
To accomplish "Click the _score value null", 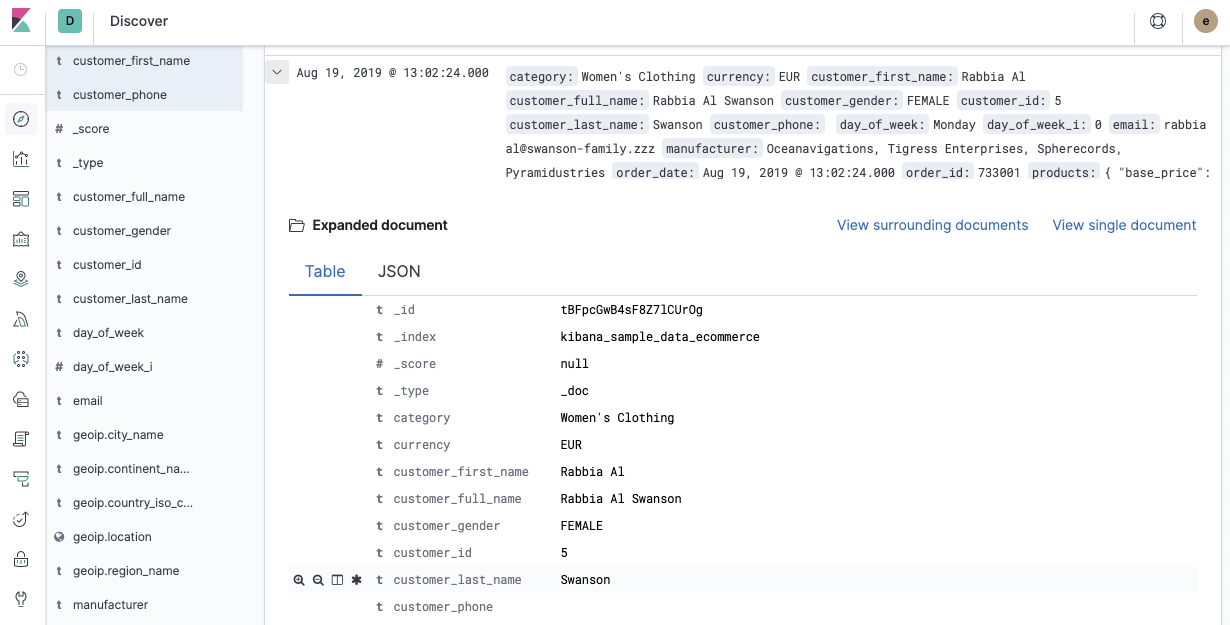I will pos(574,364).
